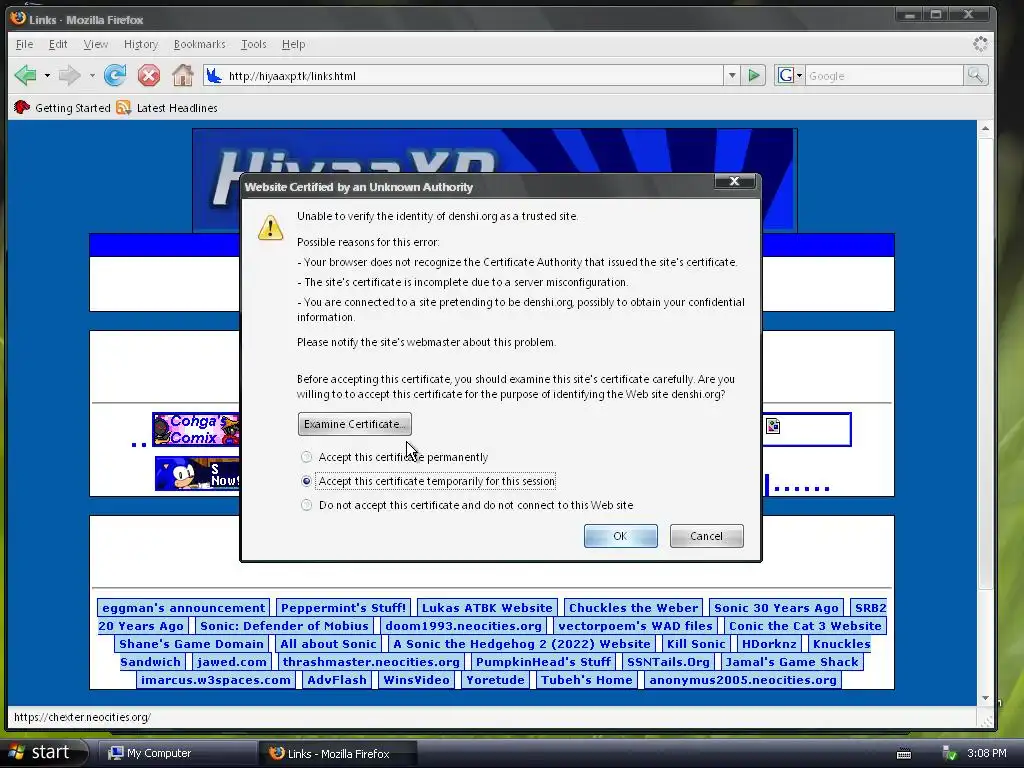Open the Lukas ATBK Website link
This screenshot has width=1024, height=768.
pos(487,608)
